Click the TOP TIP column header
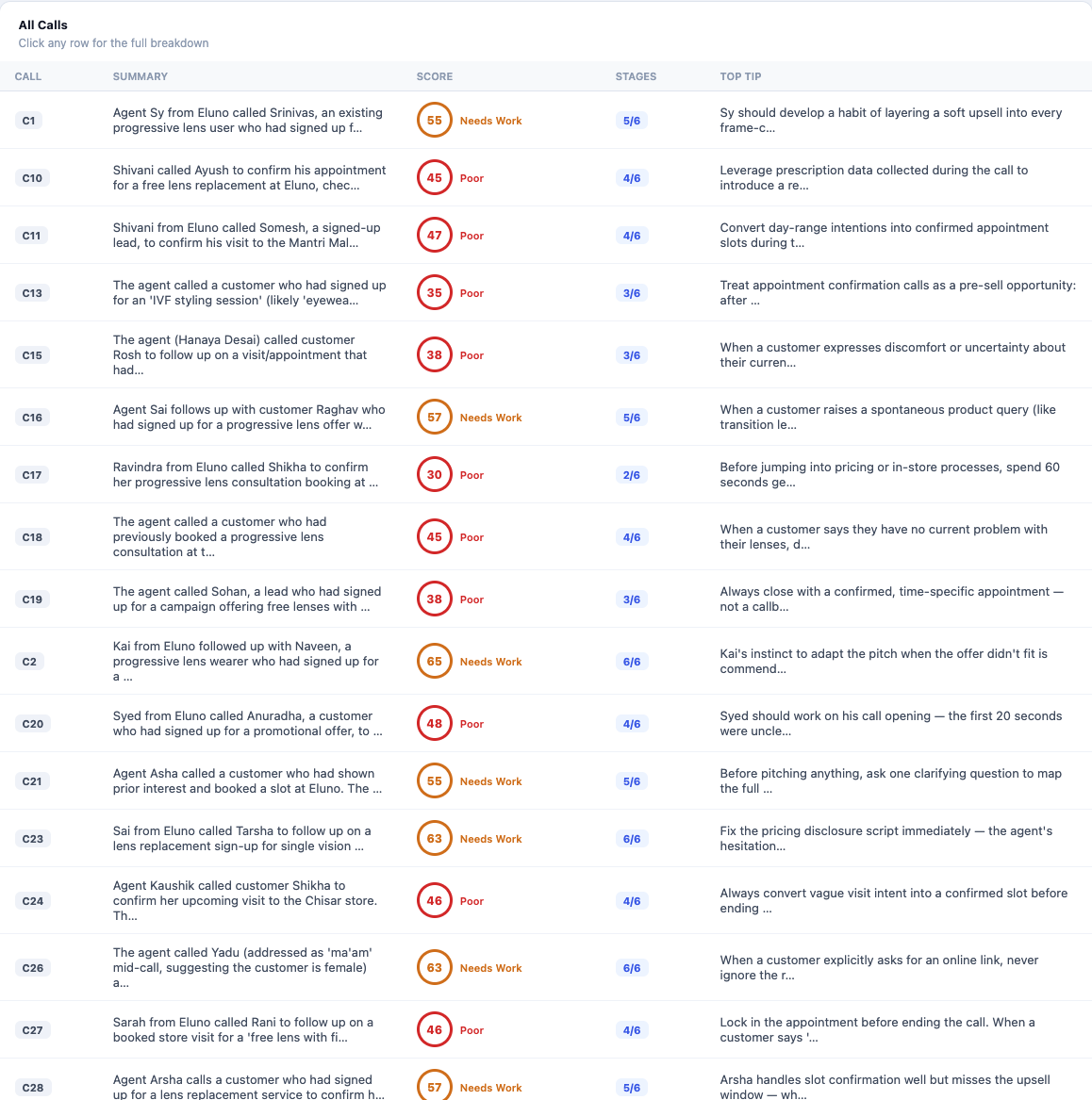Viewport: 1092px width, 1100px height. (740, 76)
